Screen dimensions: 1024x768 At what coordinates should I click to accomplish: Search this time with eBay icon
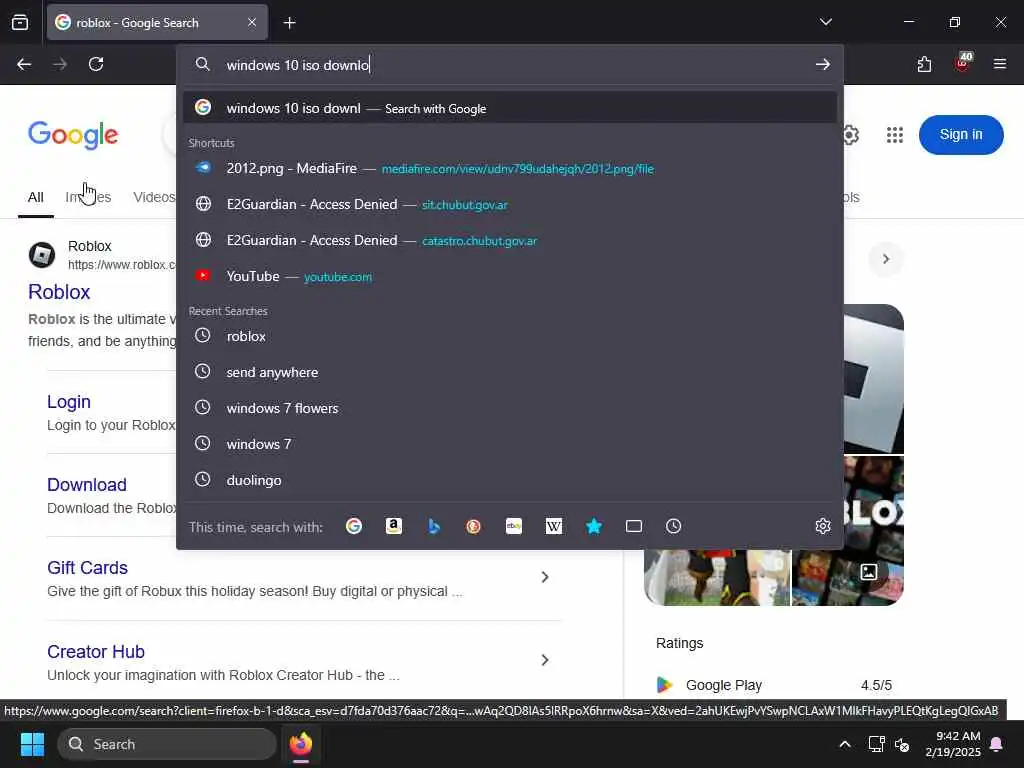pyautogui.click(x=514, y=526)
